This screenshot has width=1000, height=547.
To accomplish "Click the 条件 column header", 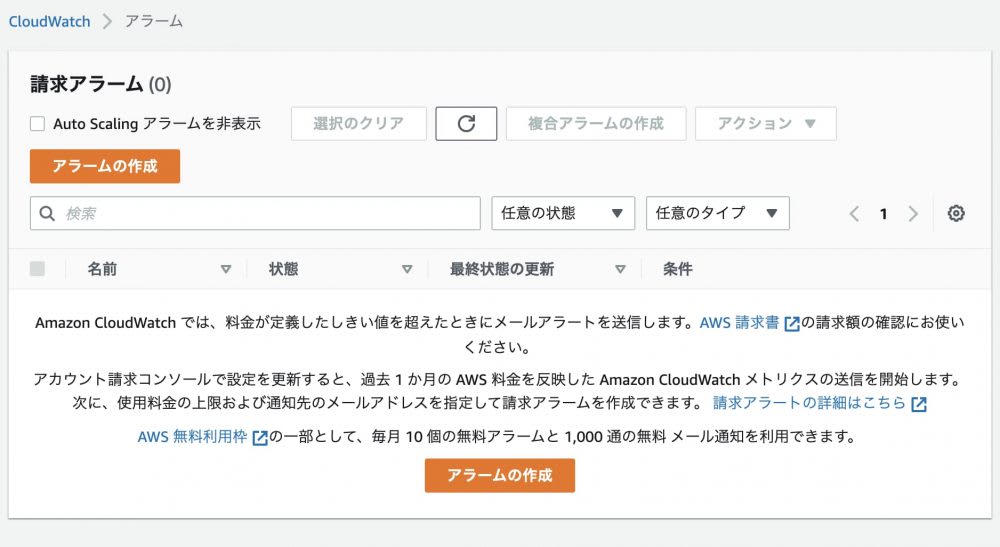I will click(678, 269).
